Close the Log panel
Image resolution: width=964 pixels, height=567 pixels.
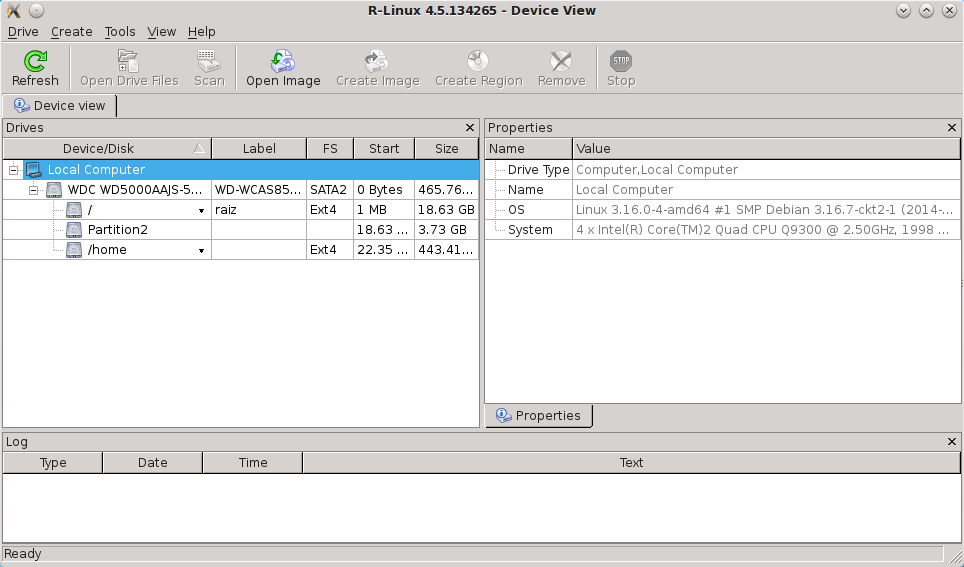point(952,442)
